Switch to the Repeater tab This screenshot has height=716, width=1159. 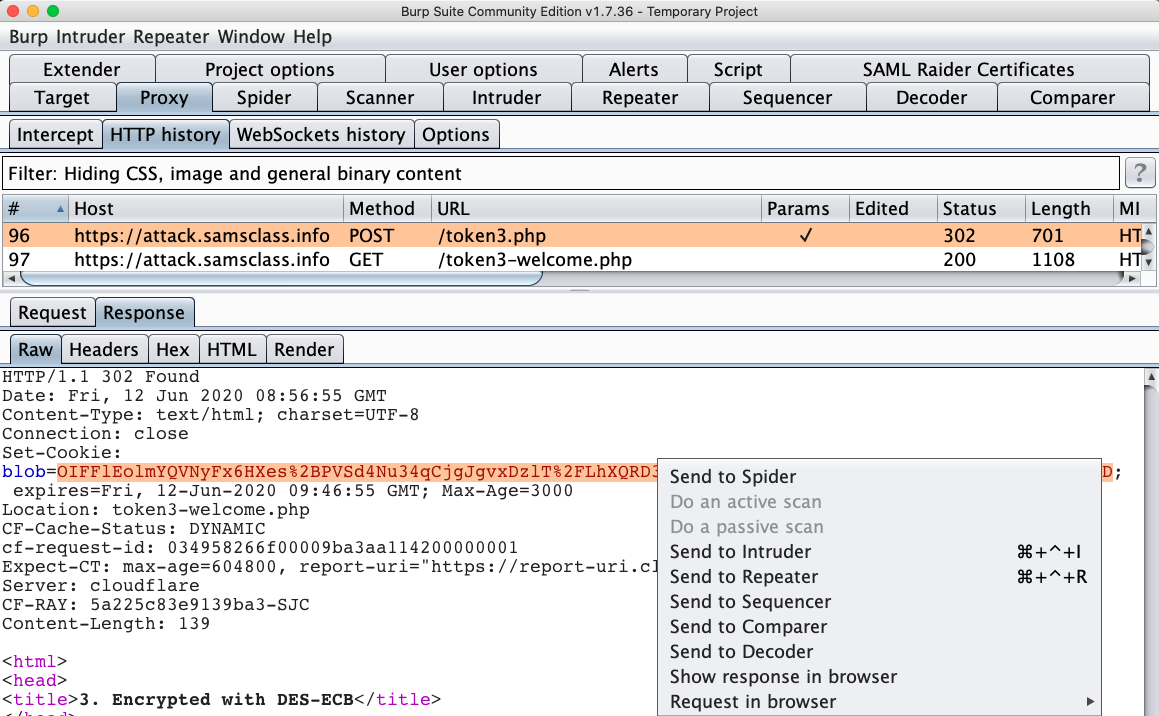click(640, 98)
